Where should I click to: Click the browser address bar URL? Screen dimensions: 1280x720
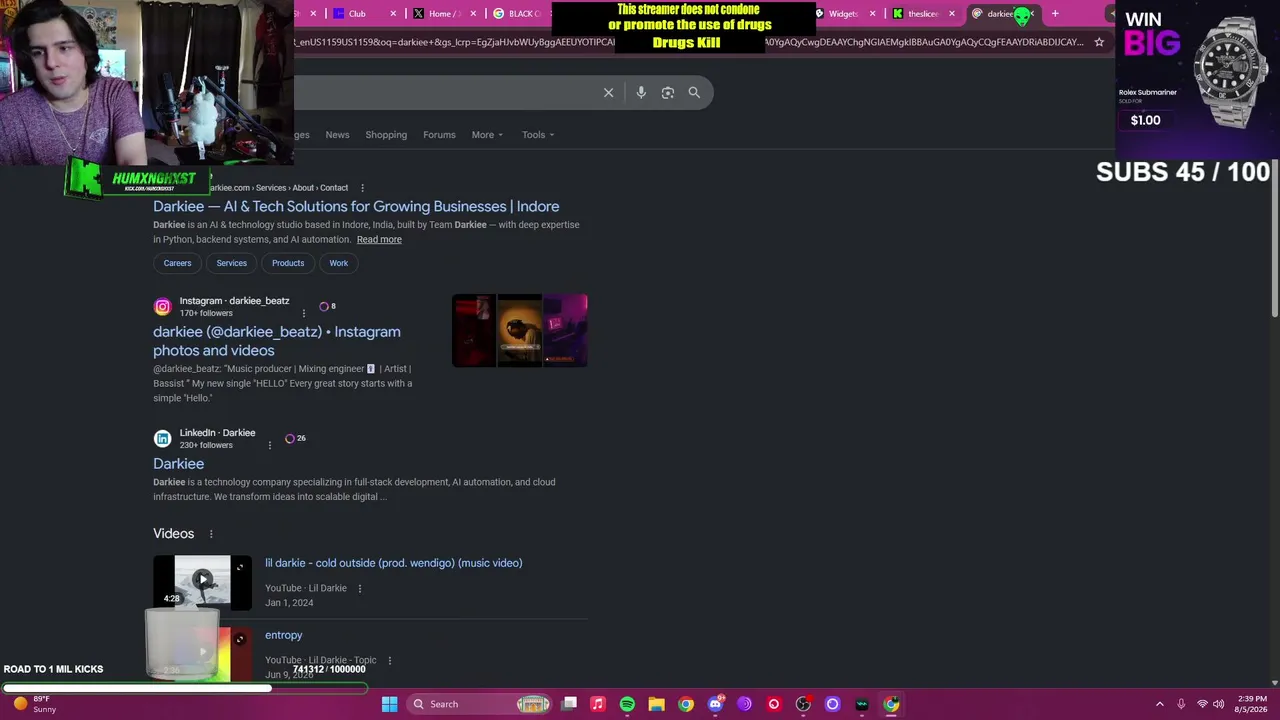click(688, 42)
